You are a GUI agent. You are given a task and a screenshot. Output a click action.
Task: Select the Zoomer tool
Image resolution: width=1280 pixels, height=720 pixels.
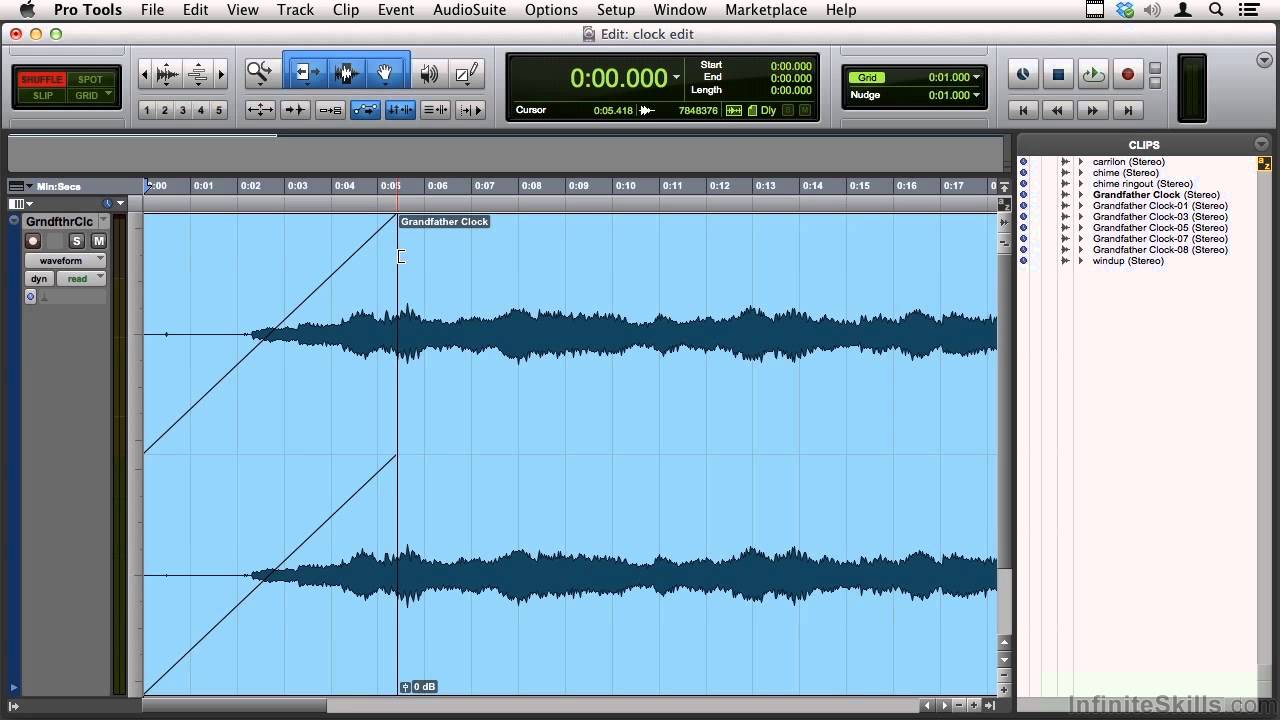pyautogui.click(x=260, y=73)
